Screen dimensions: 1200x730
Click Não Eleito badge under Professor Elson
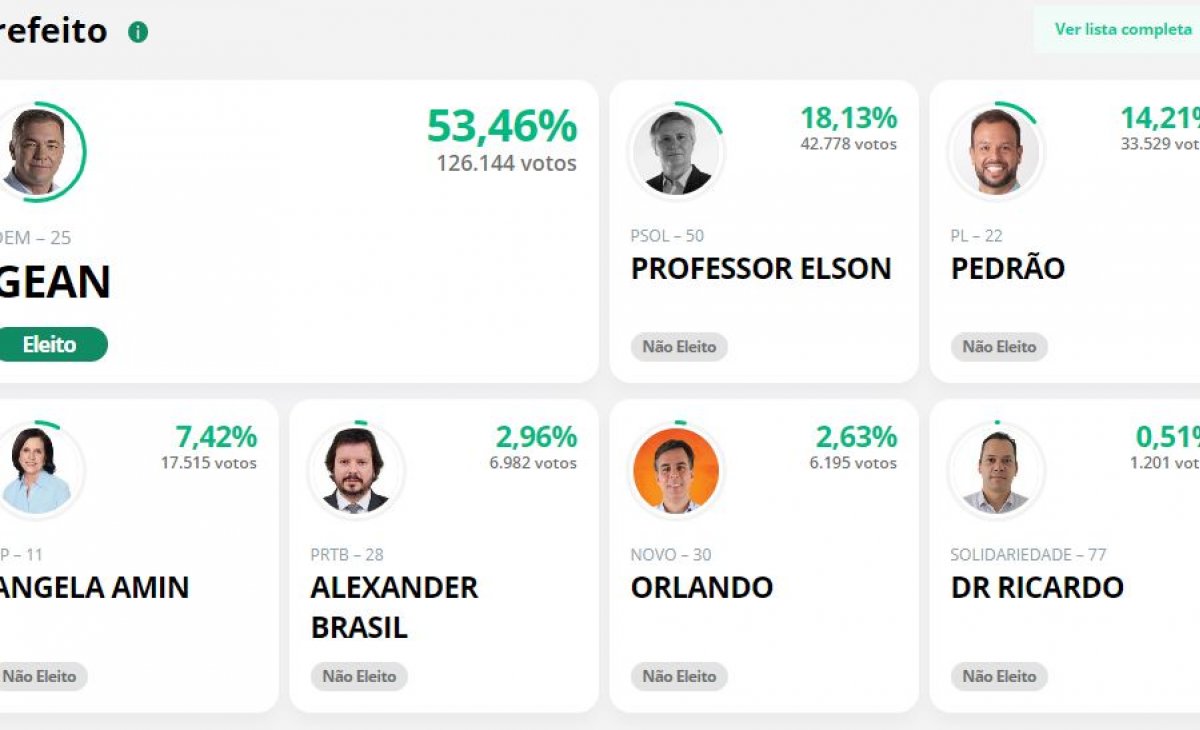pos(679,347)
